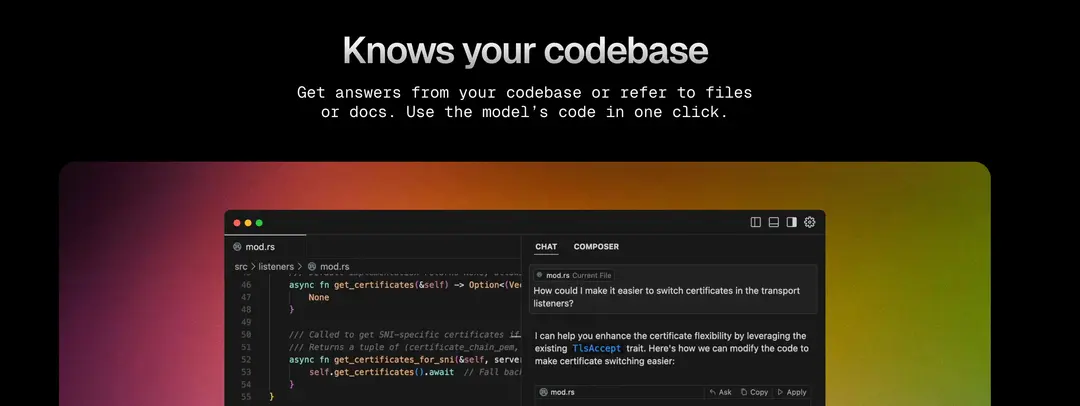1080x406 pixels.
Task: Click the TlsAccept code link
Action: [596, 349]
